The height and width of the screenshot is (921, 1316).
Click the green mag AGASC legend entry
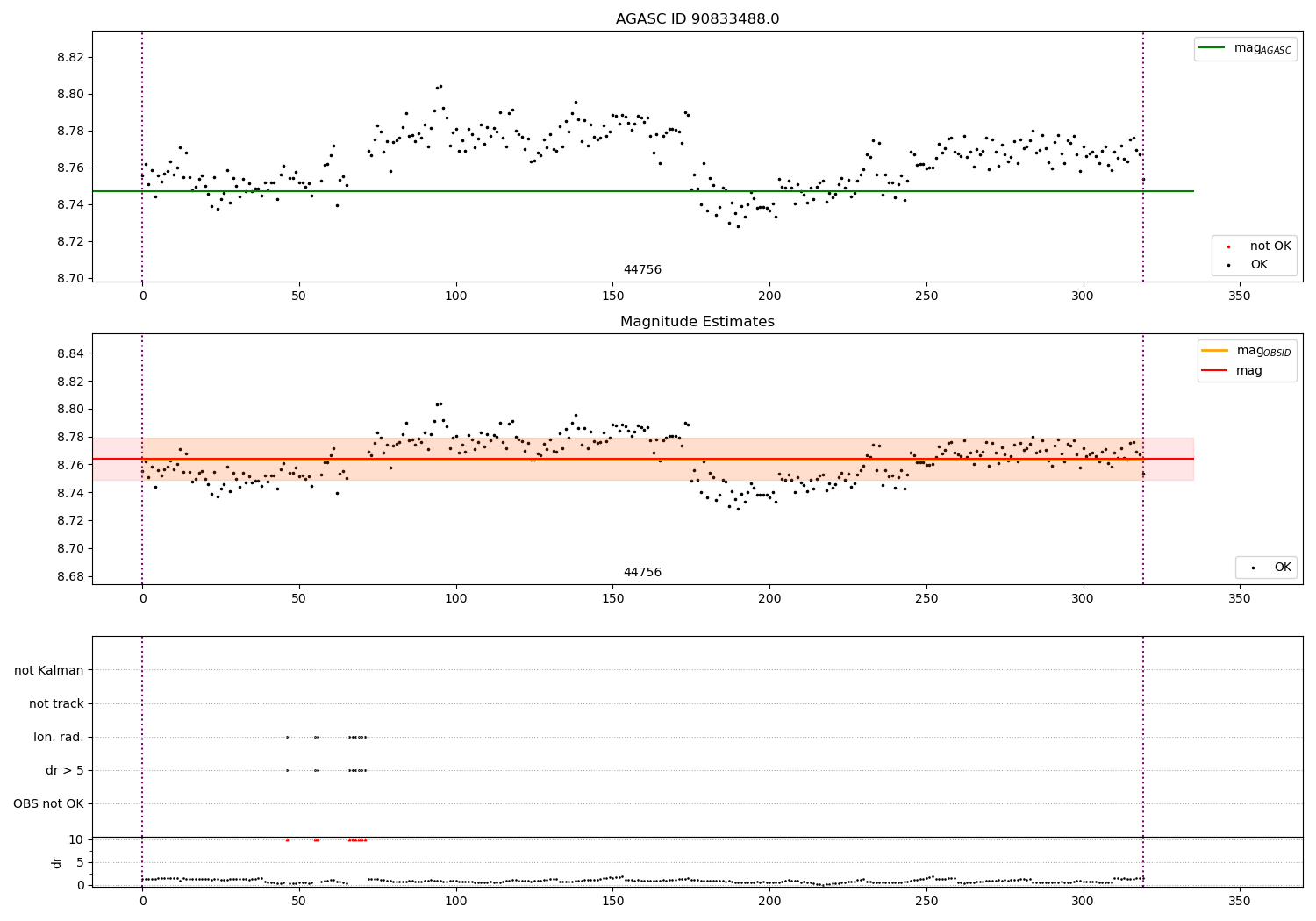tap(1245, 48)
